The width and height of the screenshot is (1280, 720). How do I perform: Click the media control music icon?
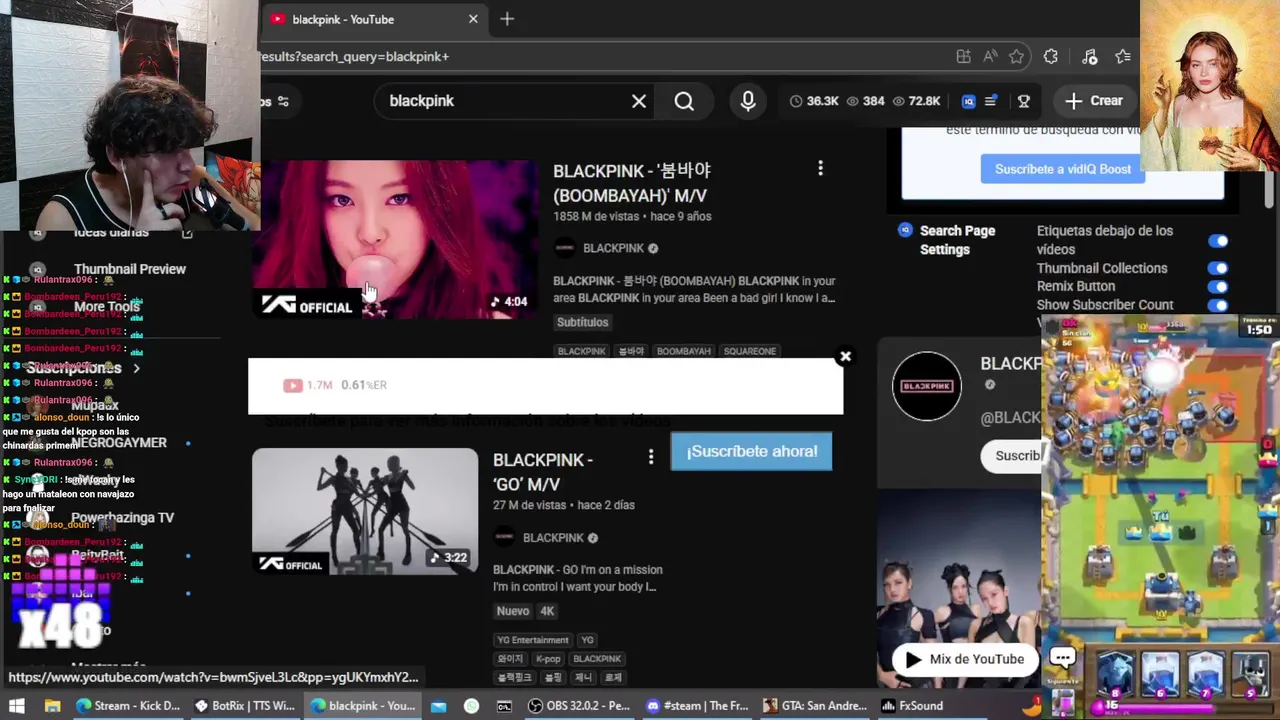1090,57
